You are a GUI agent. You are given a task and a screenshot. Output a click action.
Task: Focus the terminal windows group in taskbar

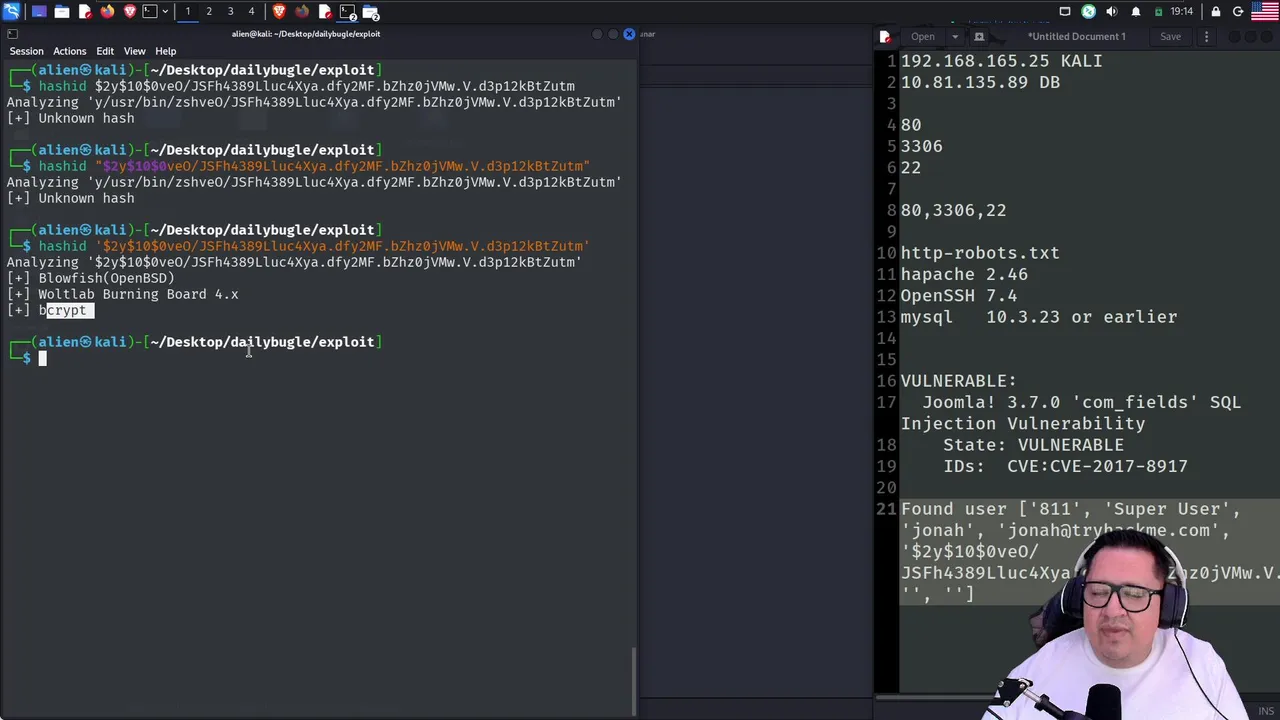click(347, 12)
